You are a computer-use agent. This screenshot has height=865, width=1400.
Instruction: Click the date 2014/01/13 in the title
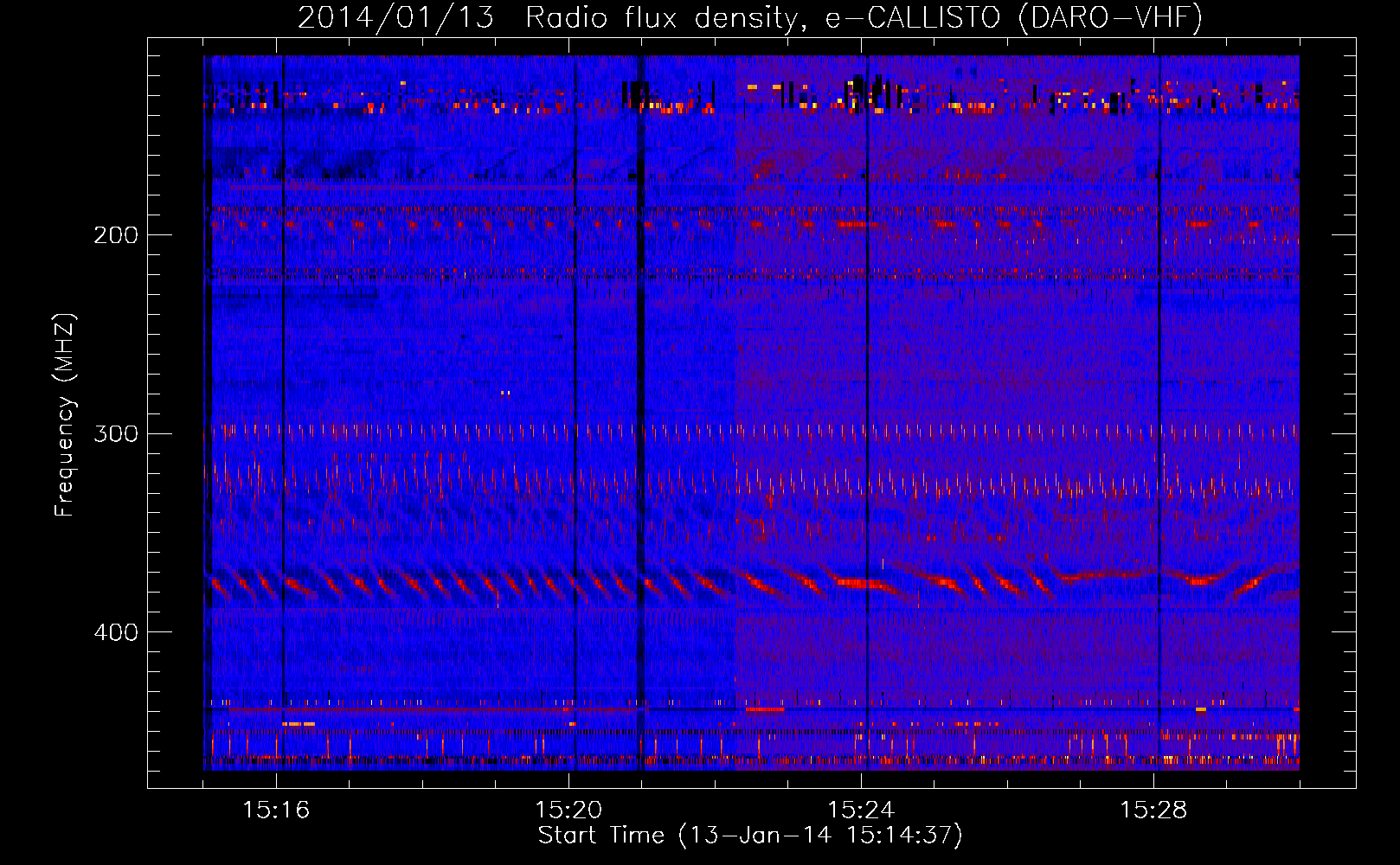[x=395, y=17]
